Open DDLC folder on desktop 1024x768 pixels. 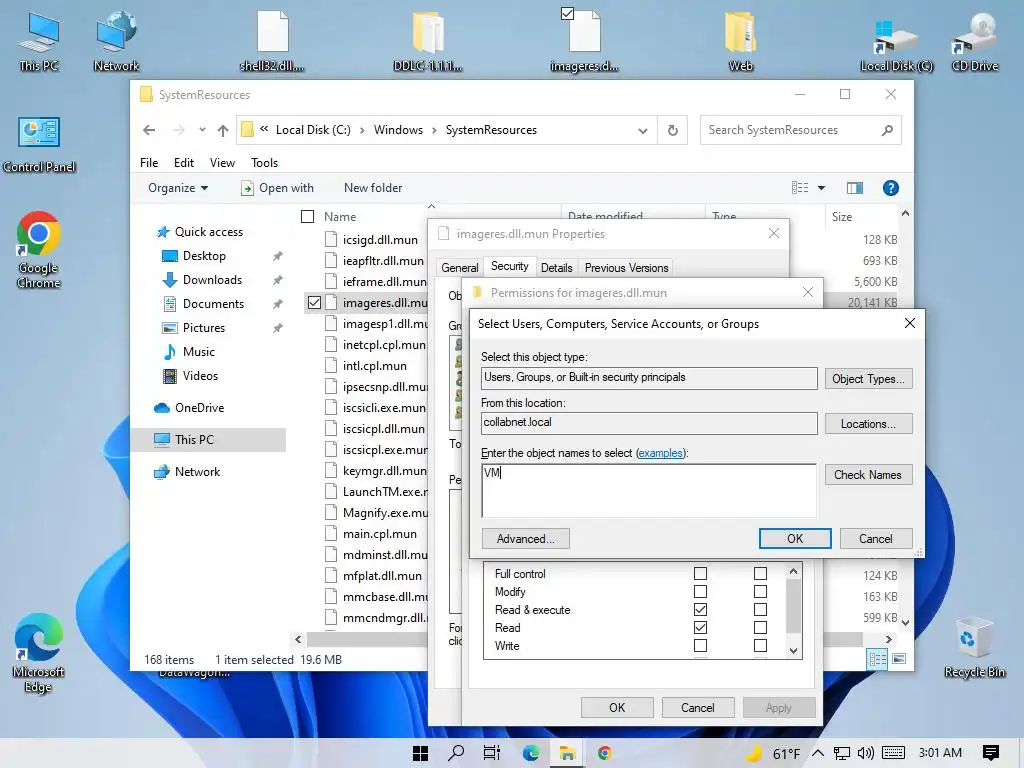coord(428,40)
